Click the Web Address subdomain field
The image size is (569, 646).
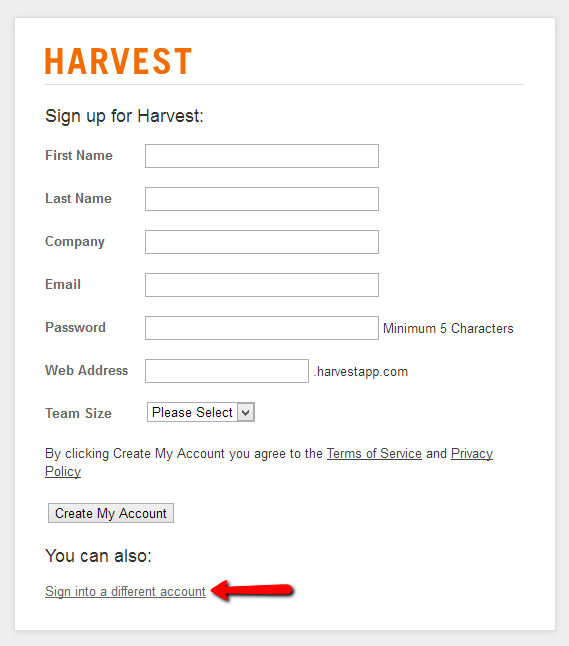click(x=227, y=371)
